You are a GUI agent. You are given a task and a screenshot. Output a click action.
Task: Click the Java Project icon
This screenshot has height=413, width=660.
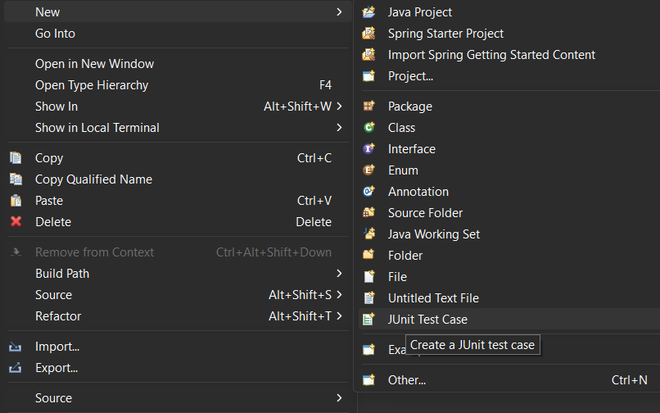[x=368, y=12]
